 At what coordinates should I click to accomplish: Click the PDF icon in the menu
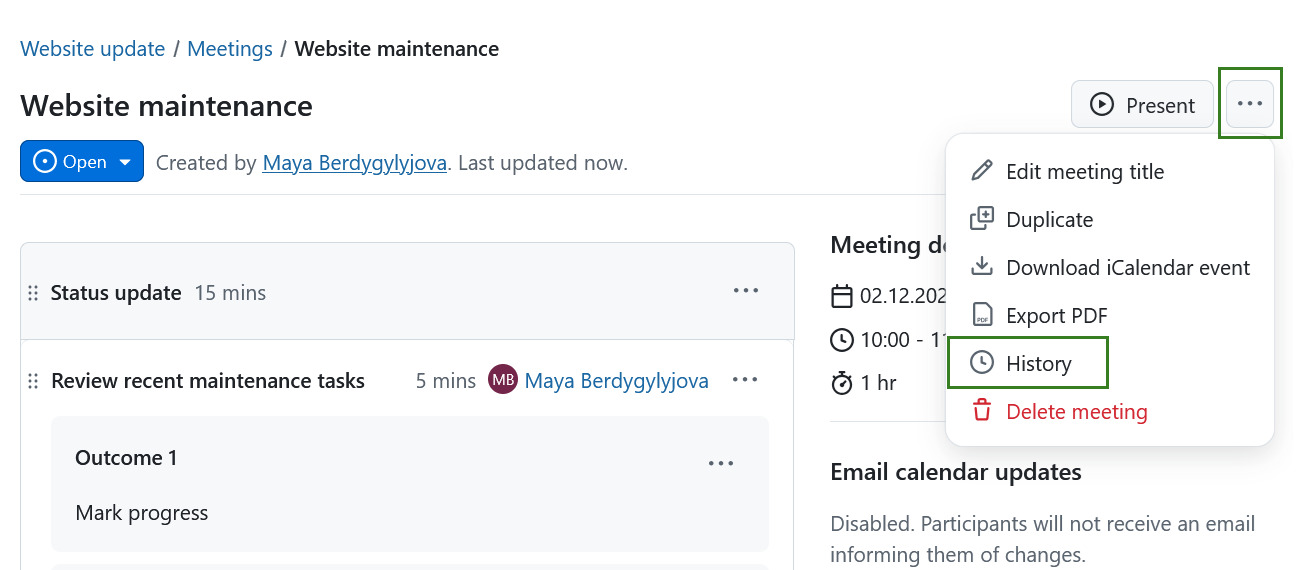coord(982,315)
